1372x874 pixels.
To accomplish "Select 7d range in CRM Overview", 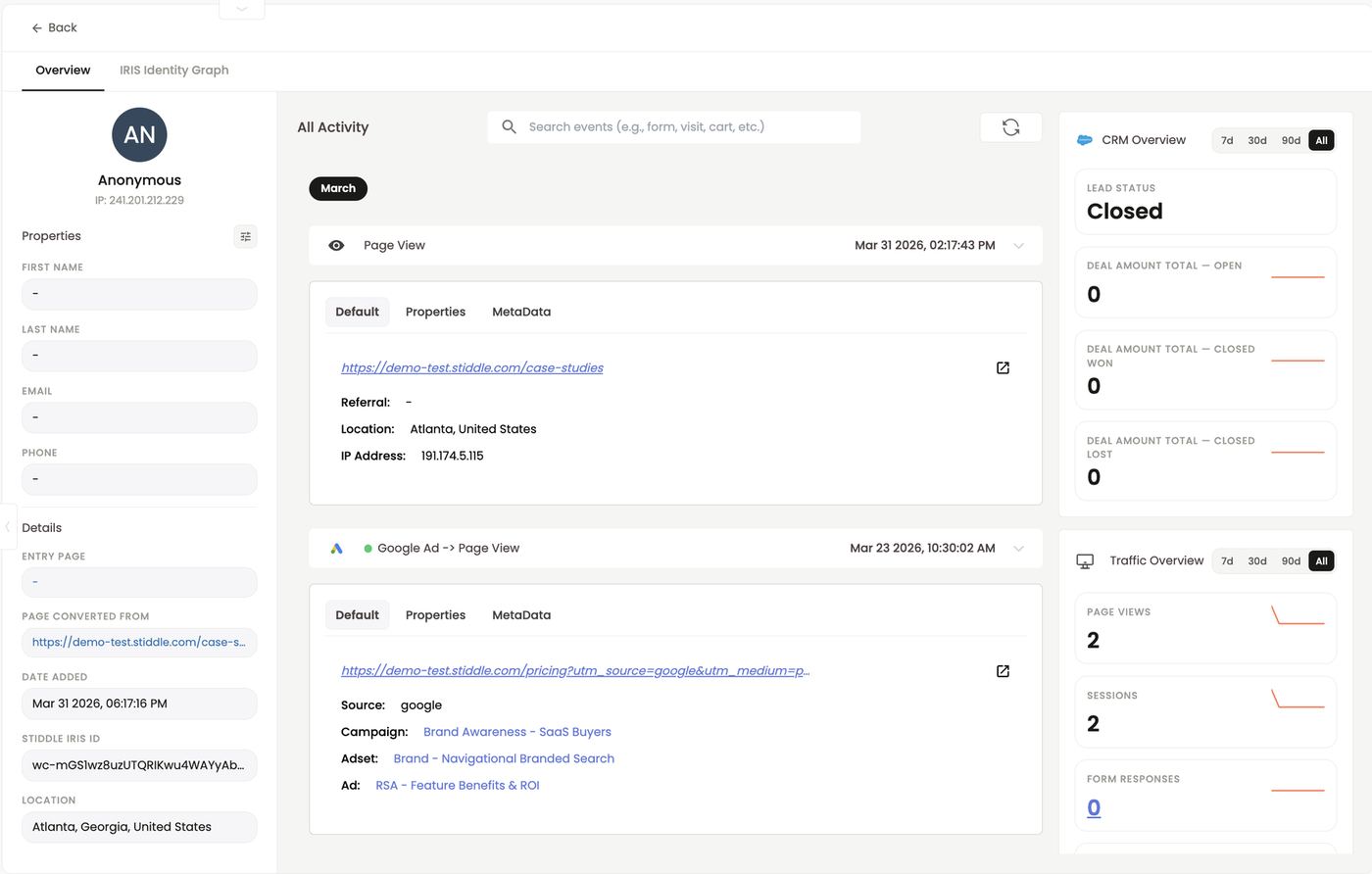I will 1227,141.
